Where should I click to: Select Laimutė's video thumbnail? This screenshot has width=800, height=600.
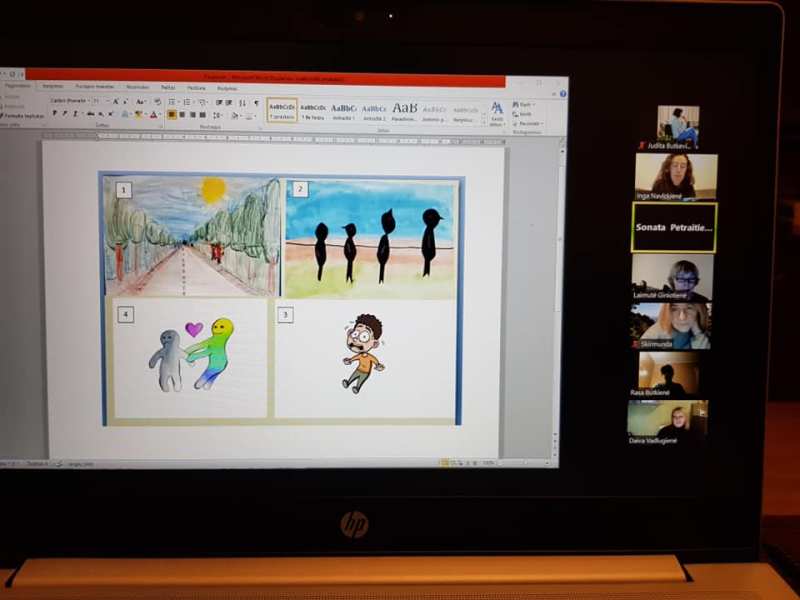click(672, 276)
